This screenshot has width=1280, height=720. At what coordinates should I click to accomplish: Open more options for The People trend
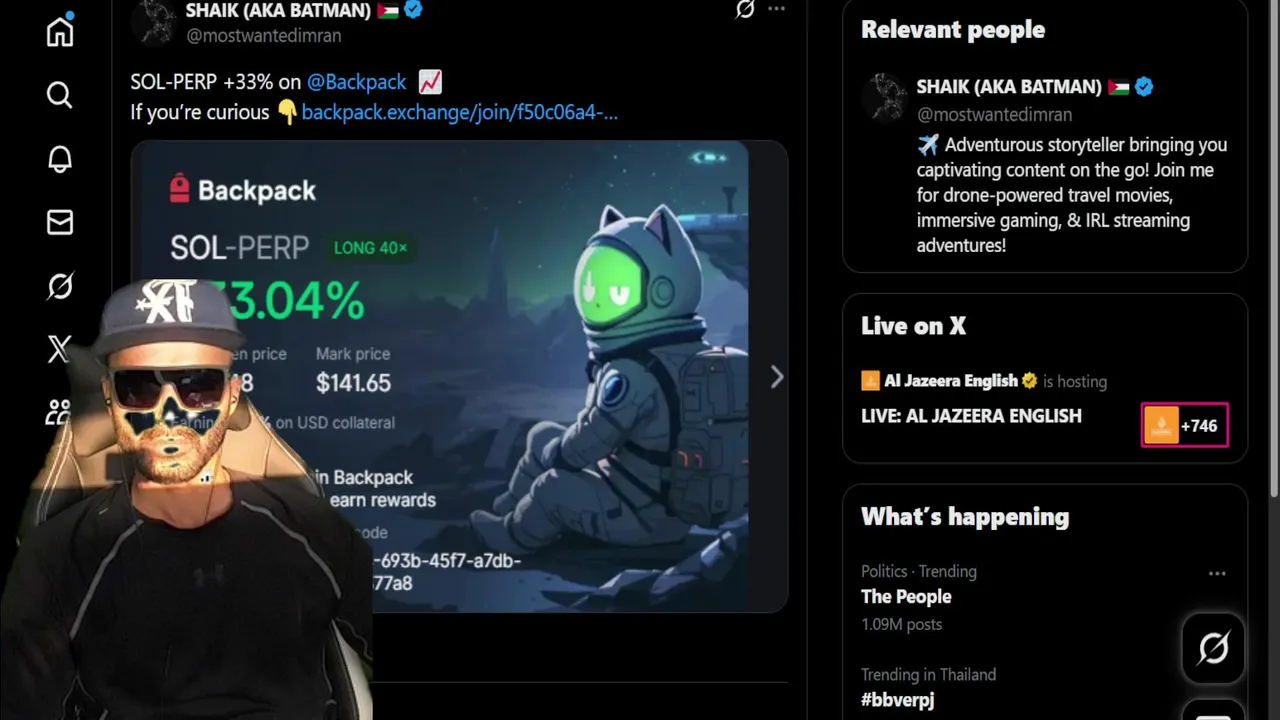[x=1217, y=573]
